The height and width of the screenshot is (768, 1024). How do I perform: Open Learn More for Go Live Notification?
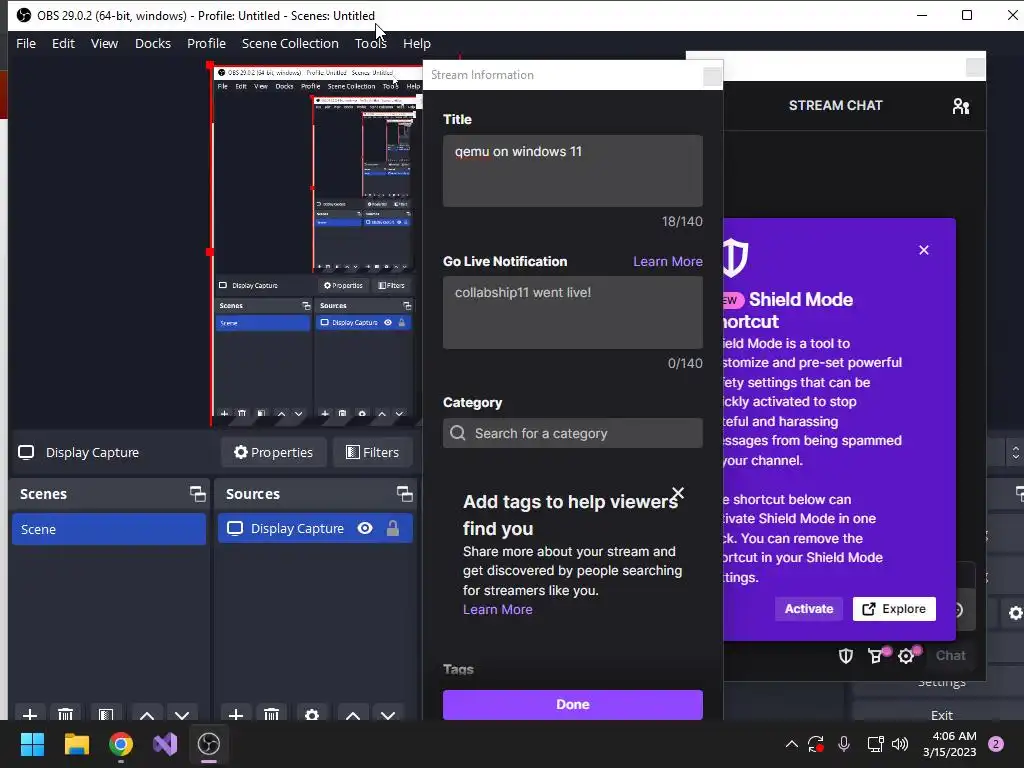point(667,262)
